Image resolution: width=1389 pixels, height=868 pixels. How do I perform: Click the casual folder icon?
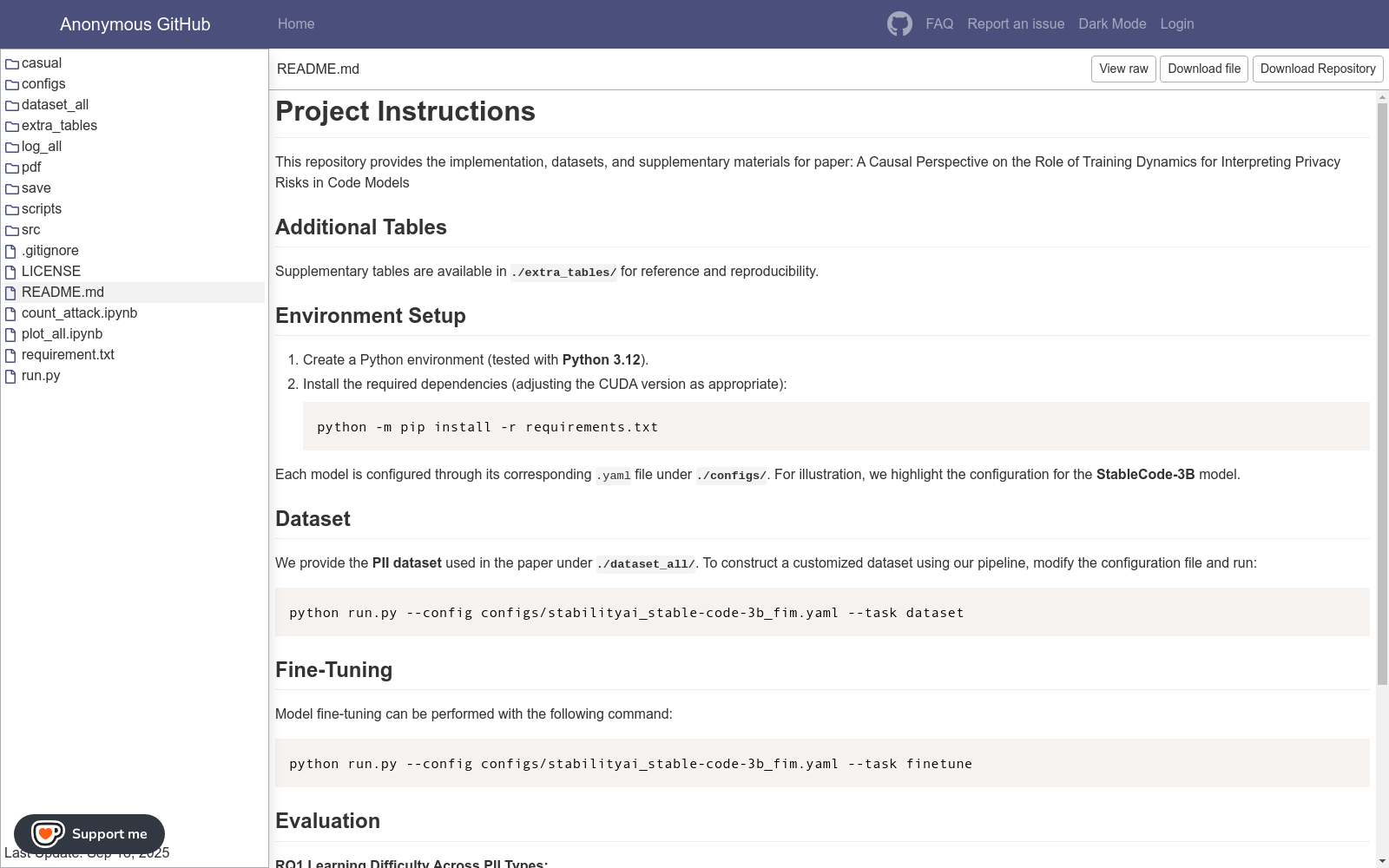click(12, 63)
